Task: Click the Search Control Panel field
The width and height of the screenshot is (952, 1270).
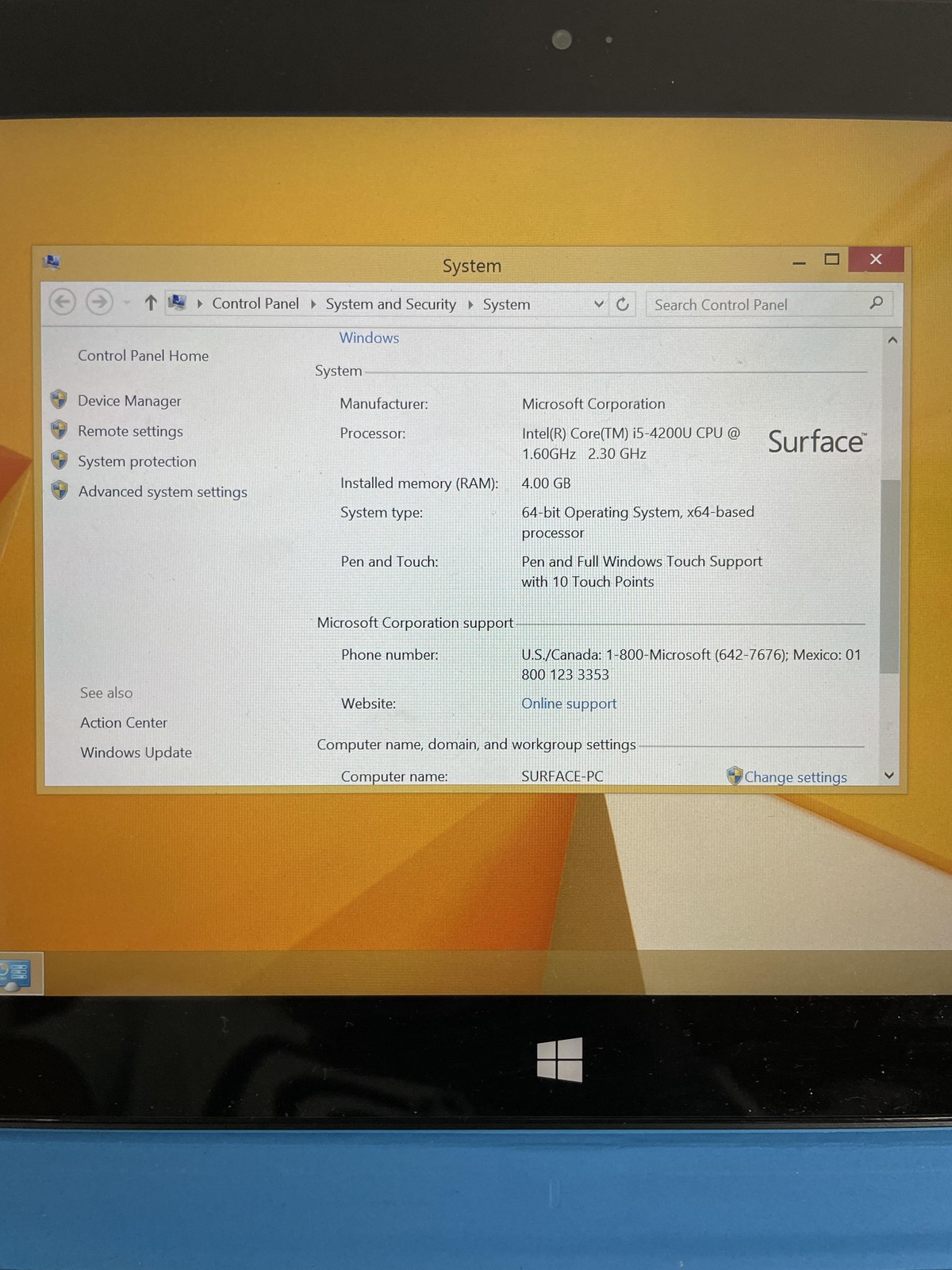Action: (769, 304)
